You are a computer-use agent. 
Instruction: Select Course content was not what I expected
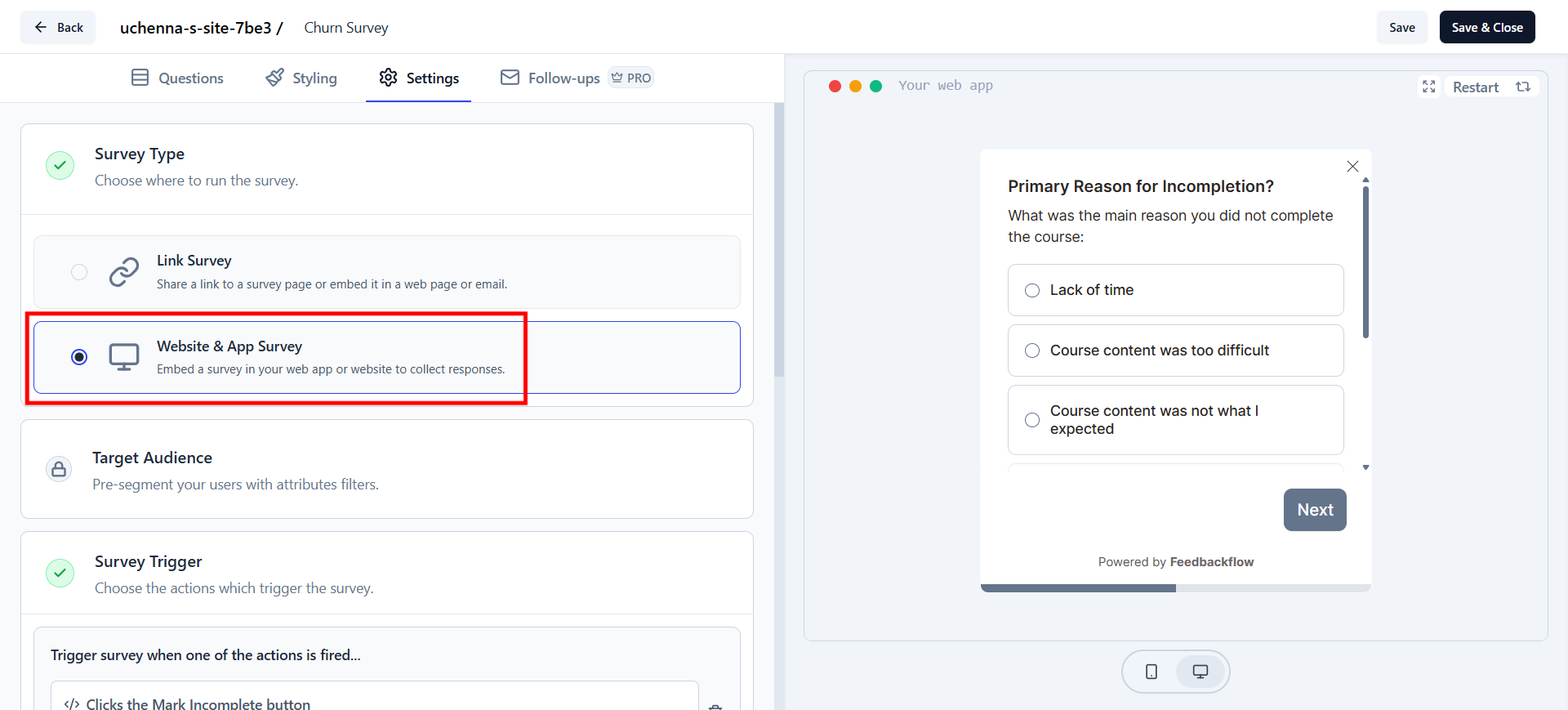point(1176,420)
